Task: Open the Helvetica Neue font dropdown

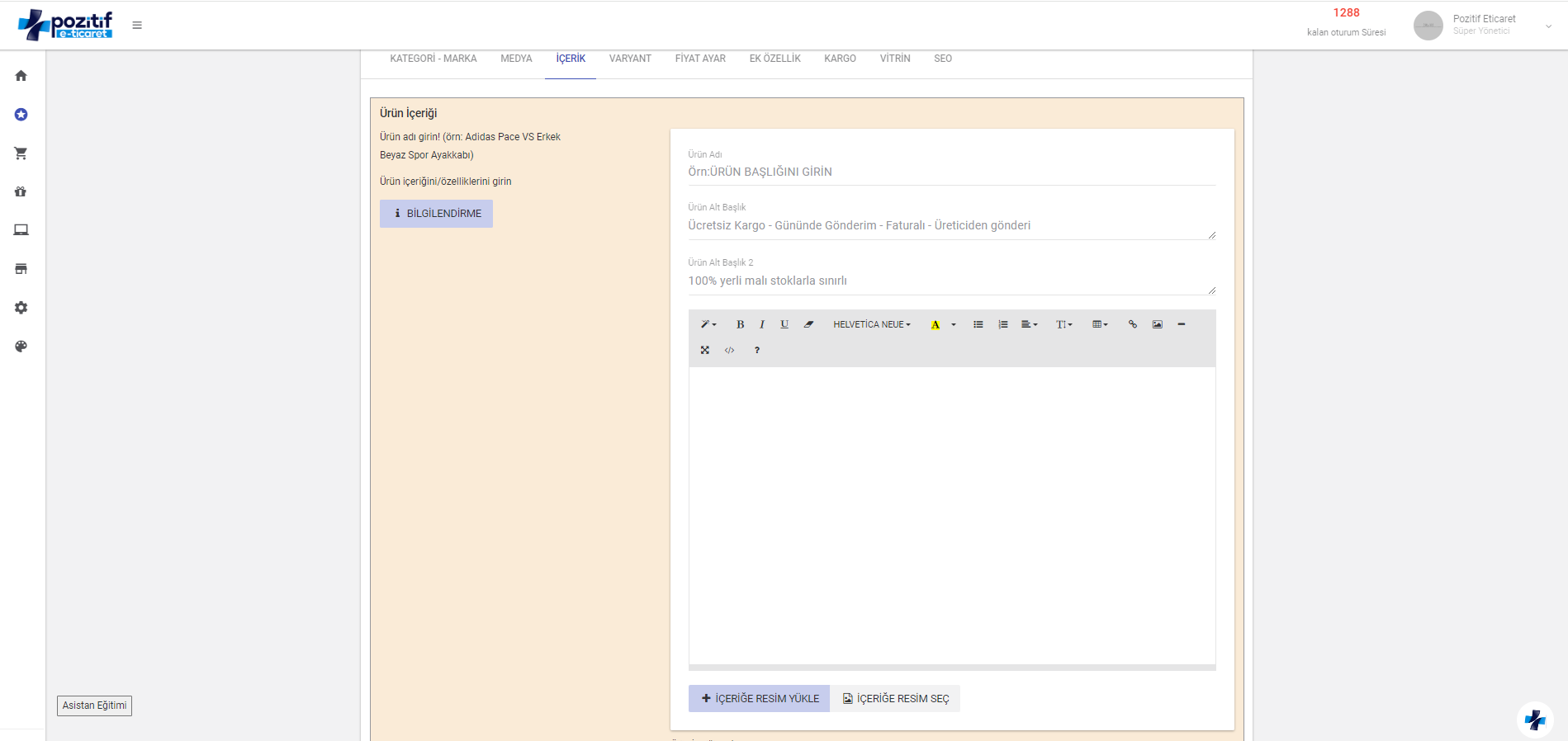Action: 872,325
